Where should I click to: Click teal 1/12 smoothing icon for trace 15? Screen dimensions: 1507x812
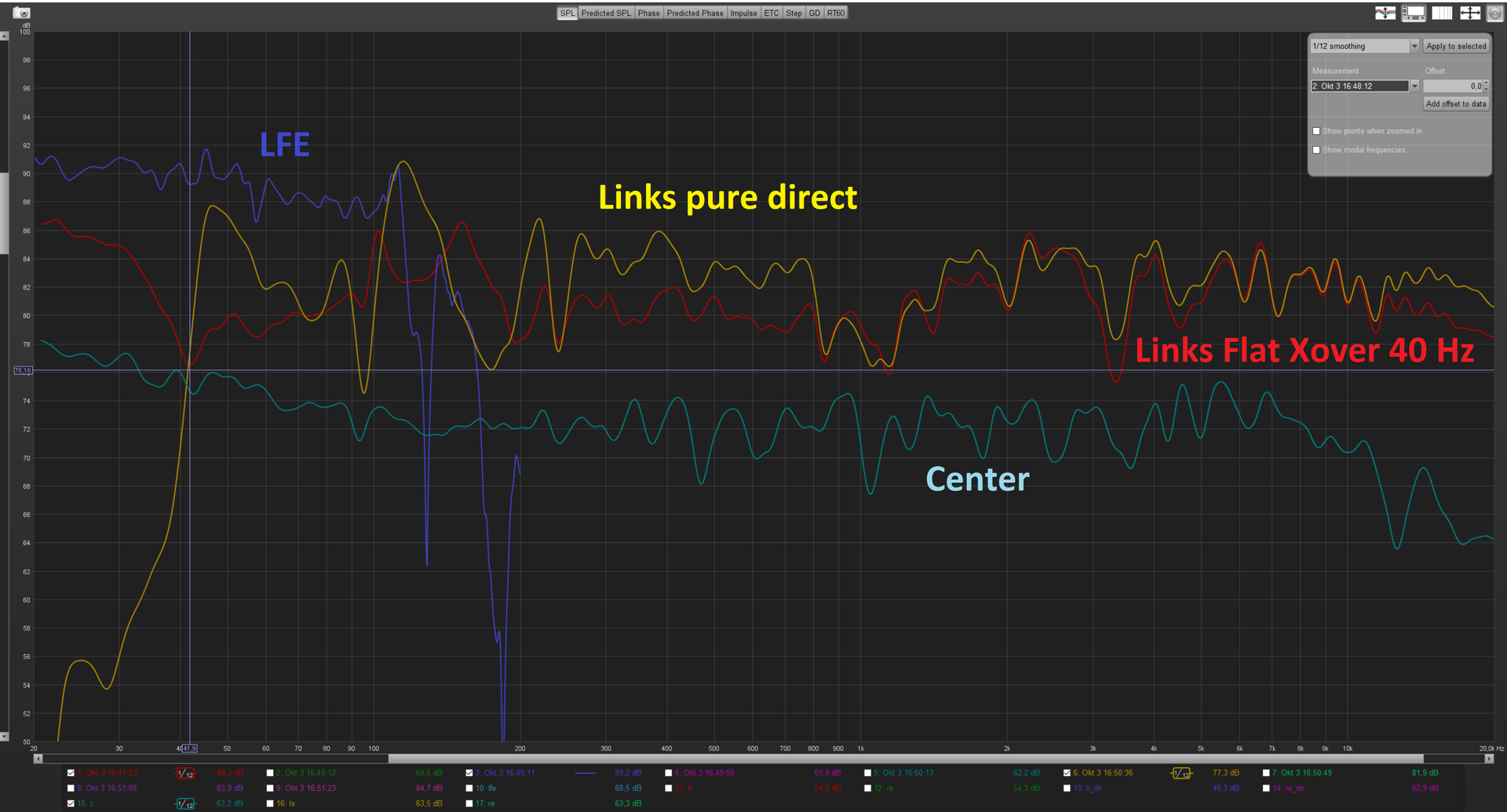185,803
